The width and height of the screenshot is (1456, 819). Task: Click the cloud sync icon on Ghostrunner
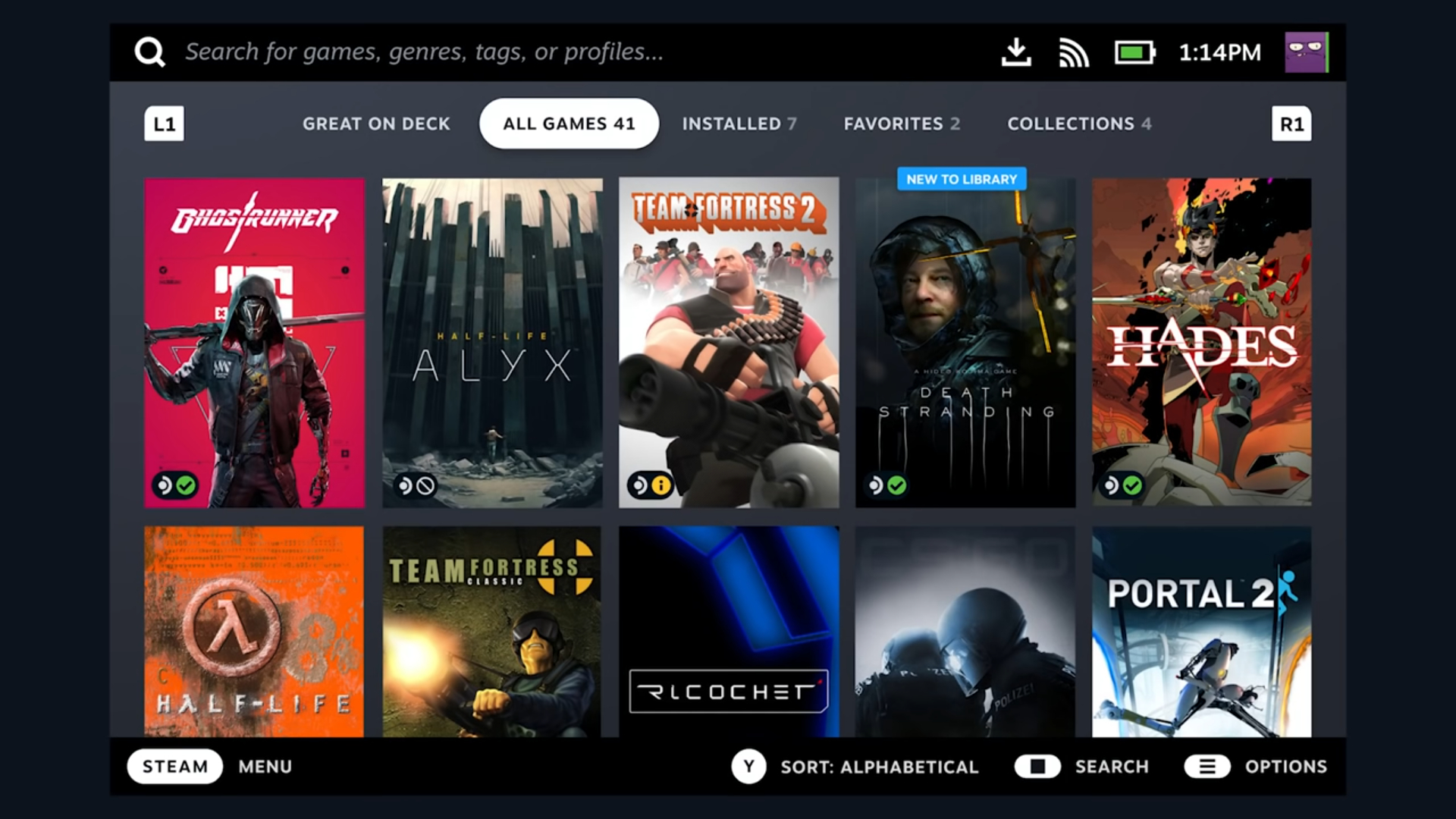(166, 485)
